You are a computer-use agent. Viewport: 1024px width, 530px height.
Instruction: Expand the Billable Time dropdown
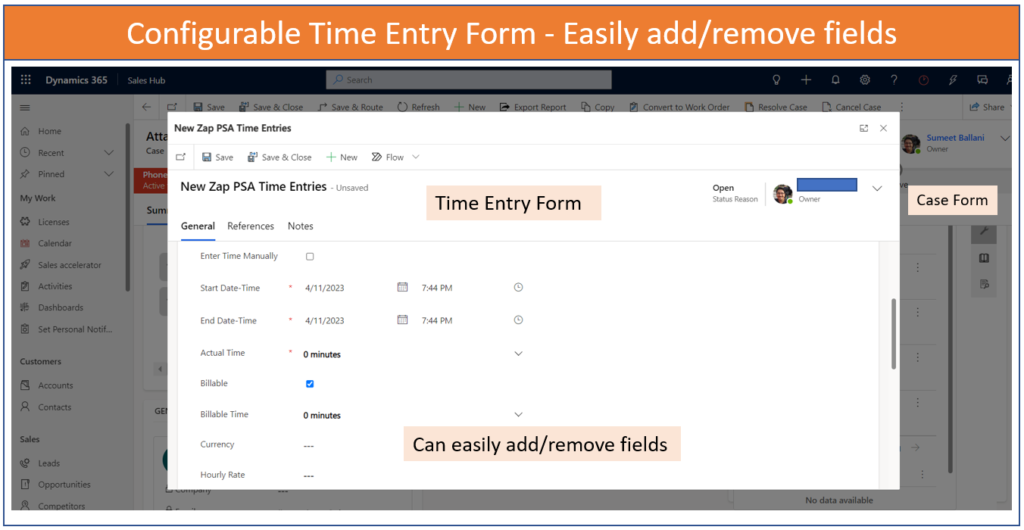click(519, 414)
